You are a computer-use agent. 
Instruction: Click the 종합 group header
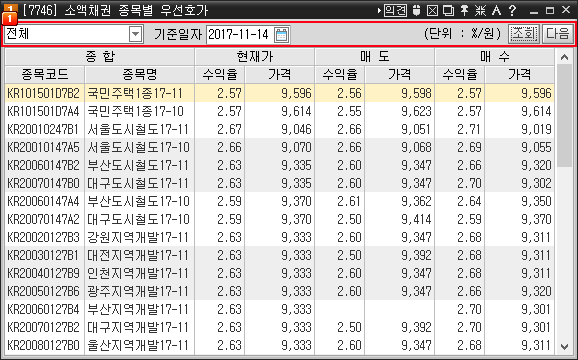pos(100,57)
